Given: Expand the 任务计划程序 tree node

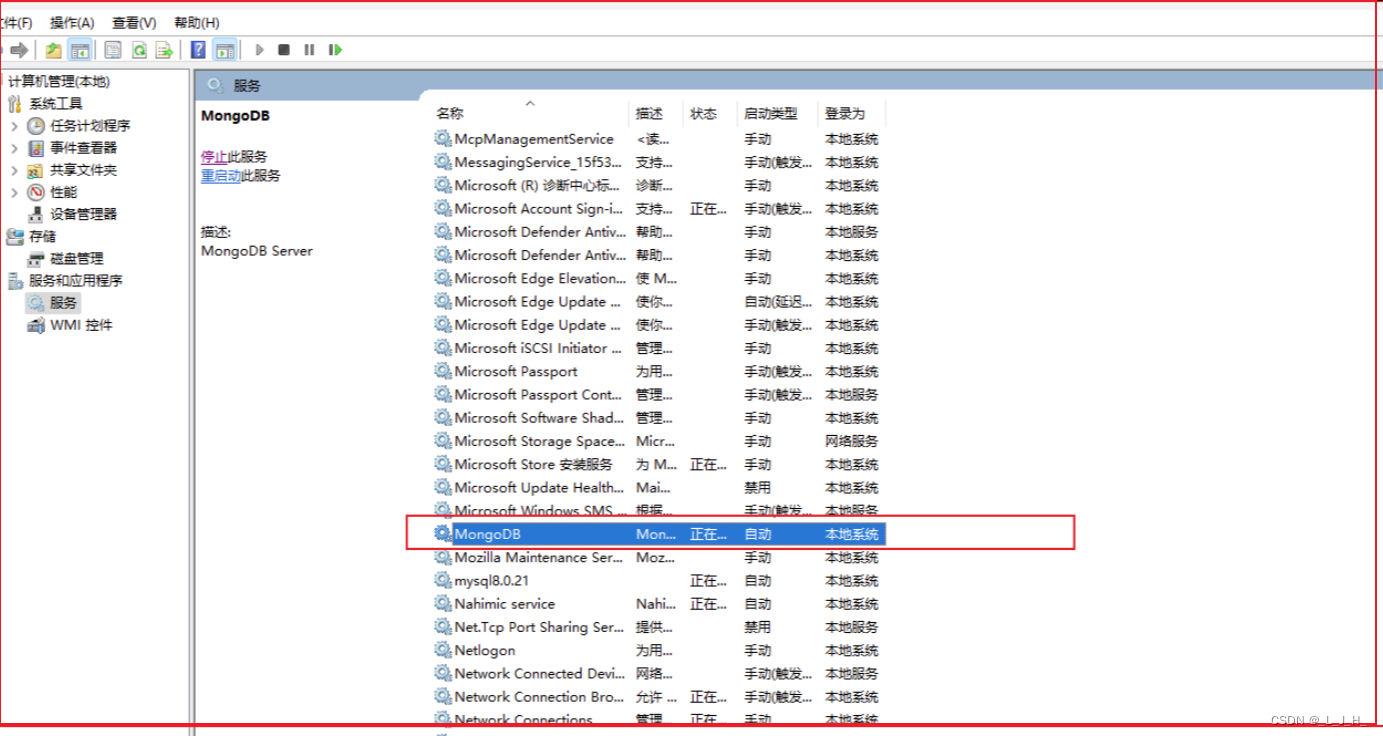Looking at the screenshot, I should 14,126.
